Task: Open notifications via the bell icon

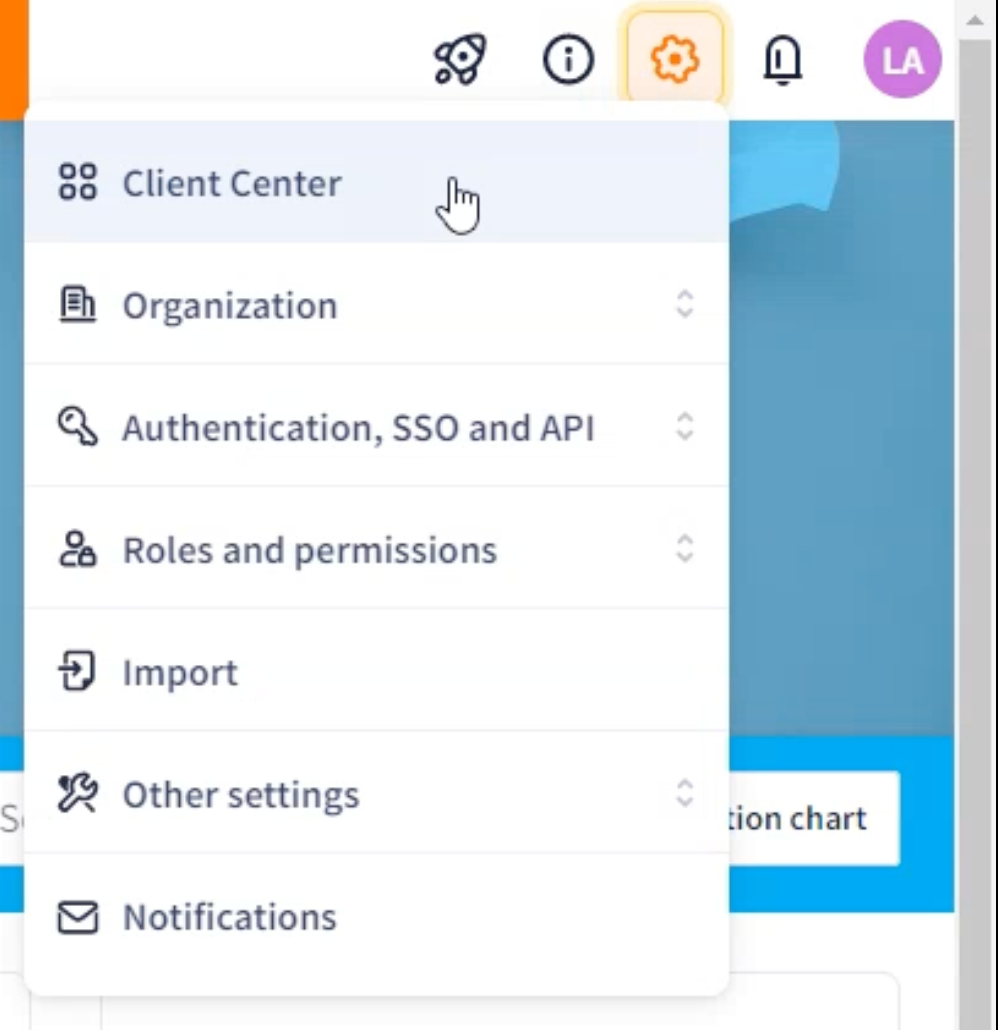Action: (783, 60)
